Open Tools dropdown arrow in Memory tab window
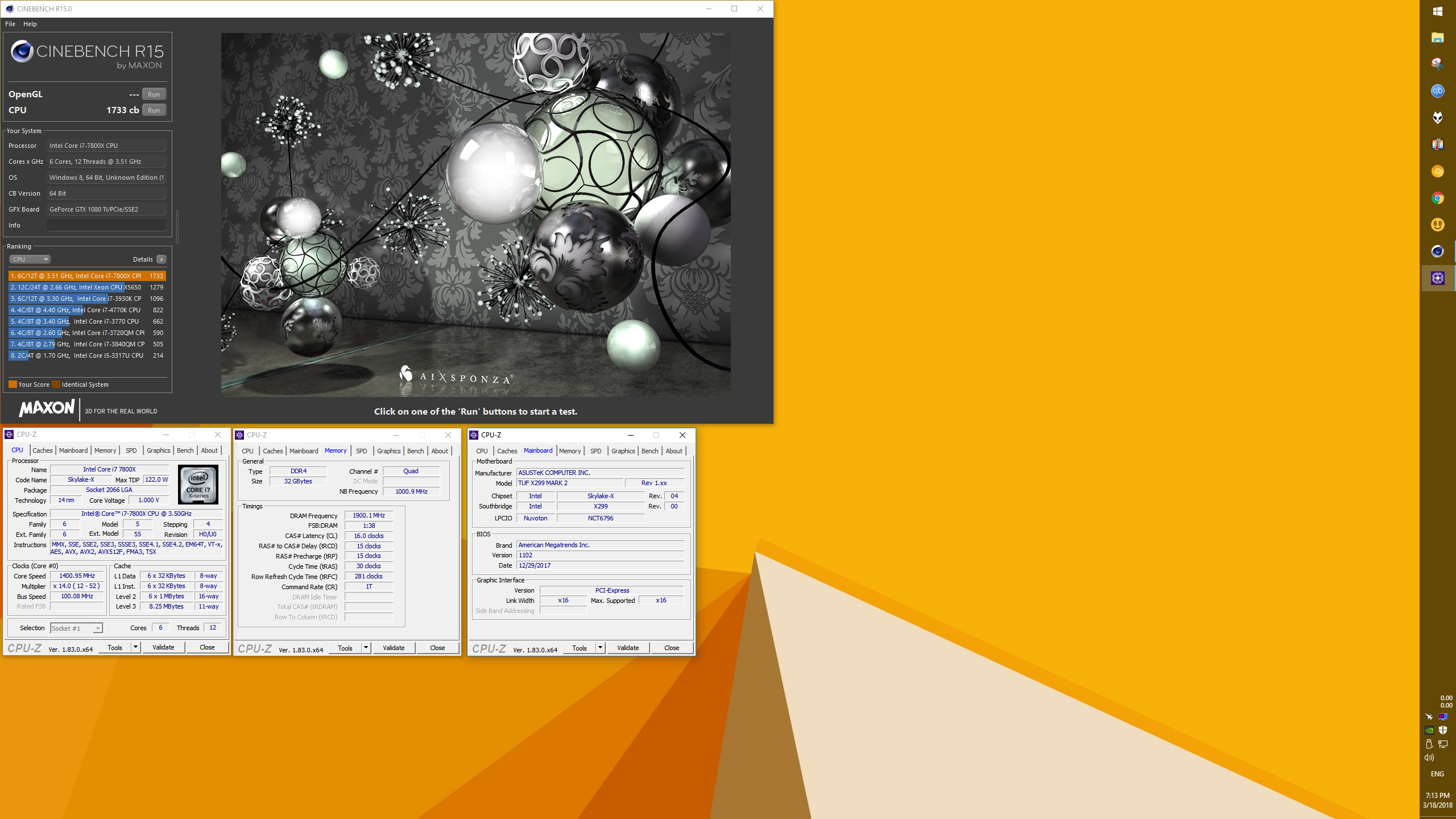 tap(366, 648)
